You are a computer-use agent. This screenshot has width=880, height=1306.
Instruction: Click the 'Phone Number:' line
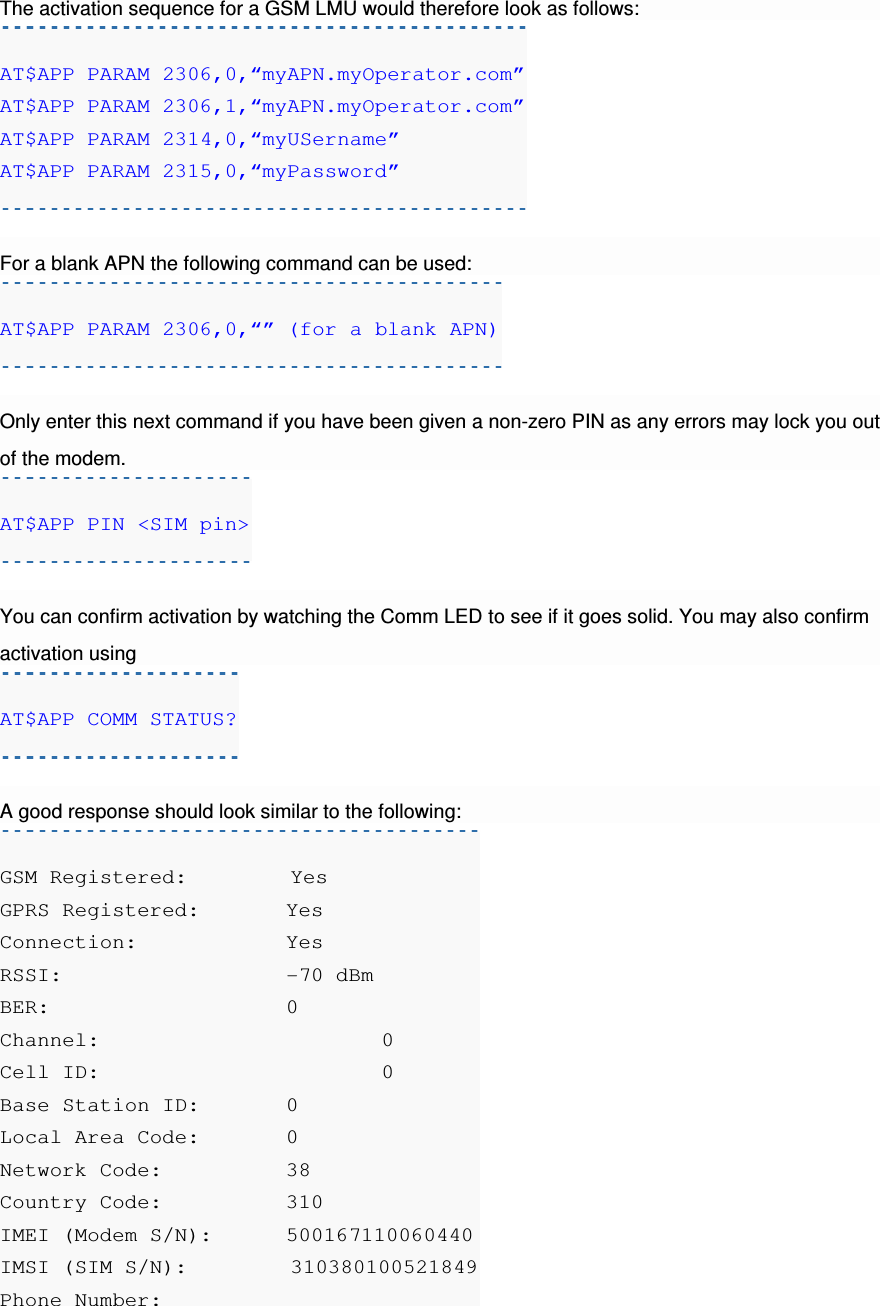(x=81, y=1298)
